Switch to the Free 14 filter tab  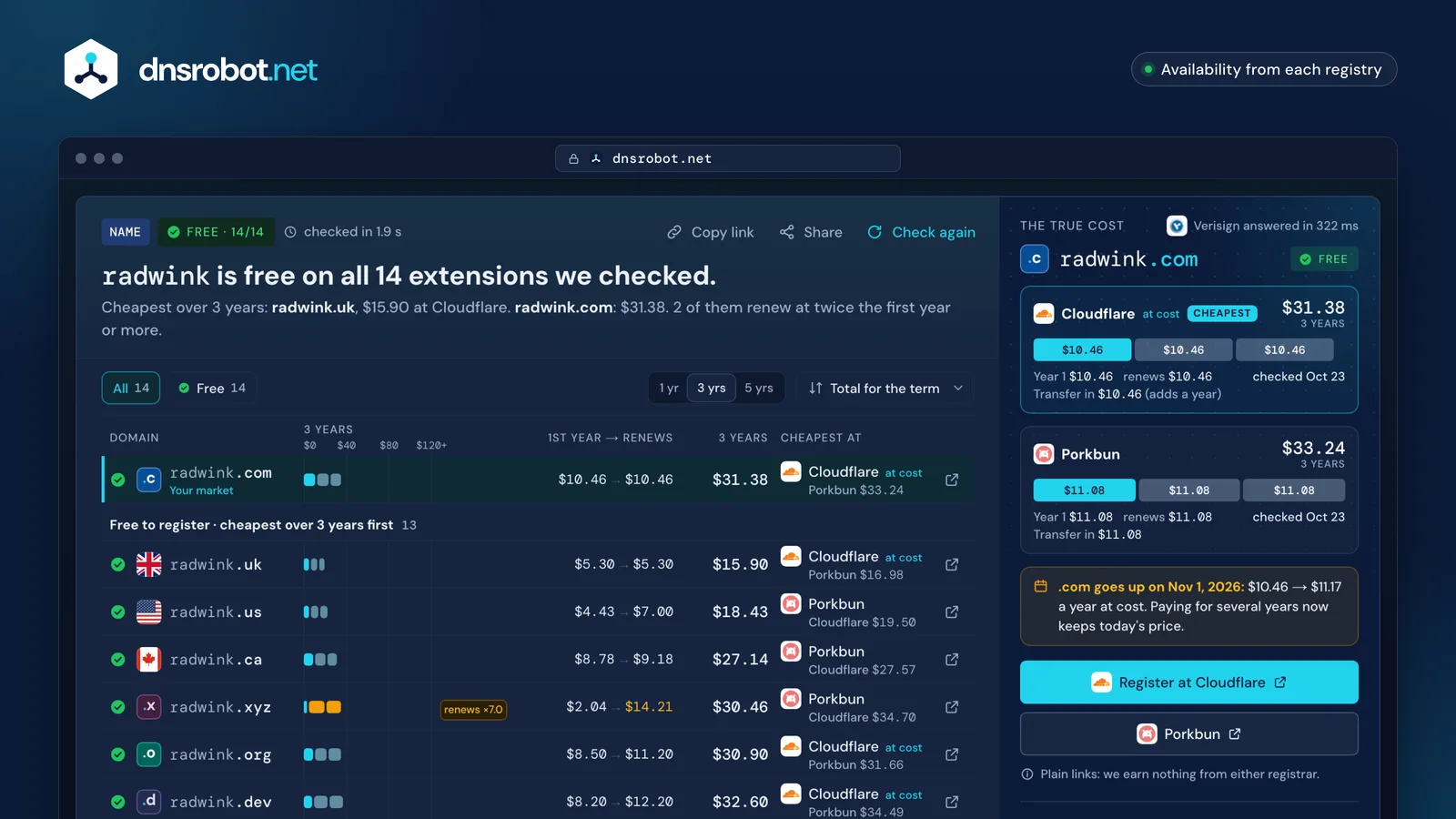pos(212,389)
